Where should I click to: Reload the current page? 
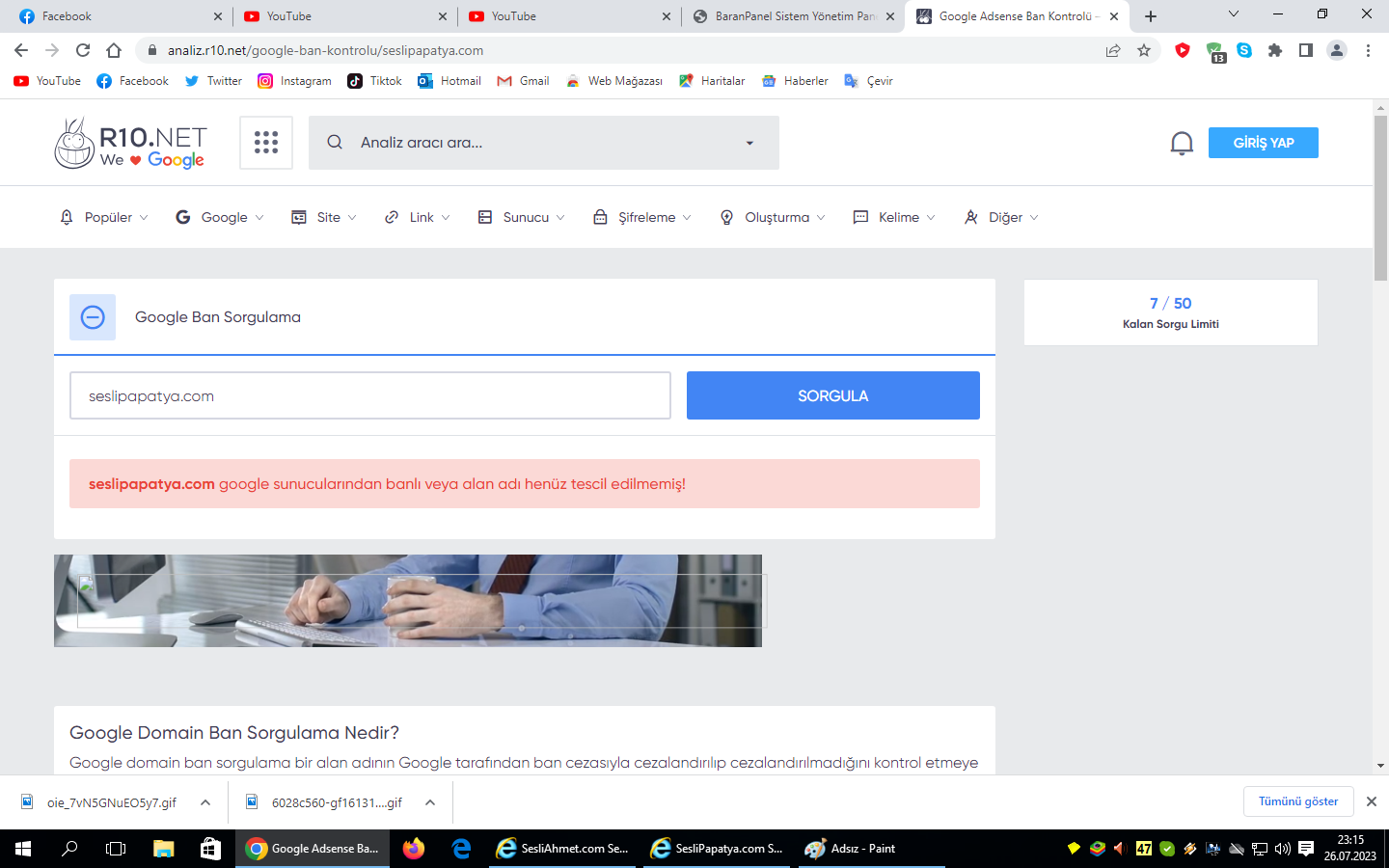pyautogui.click(x=83, y=50)
